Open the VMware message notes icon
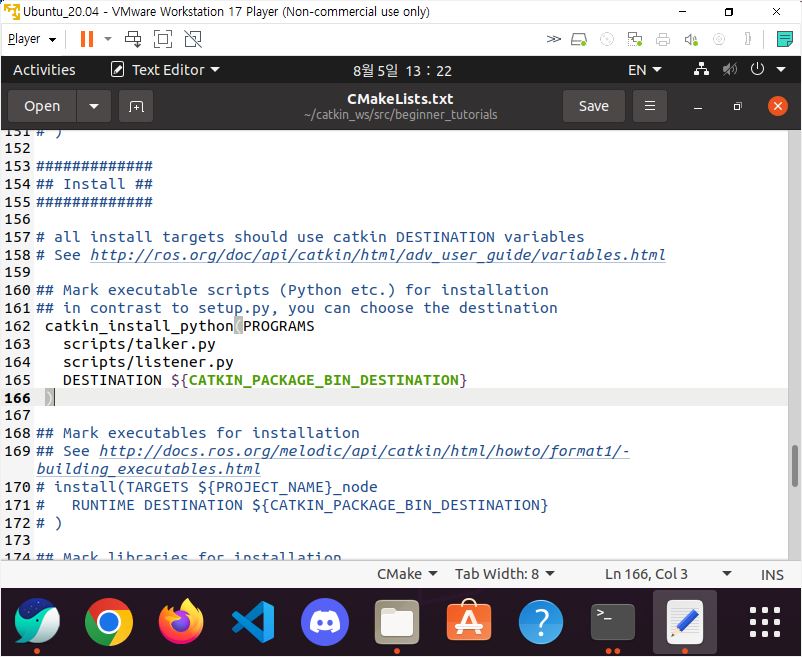The image size is (802, 657). tap(784, 39)
